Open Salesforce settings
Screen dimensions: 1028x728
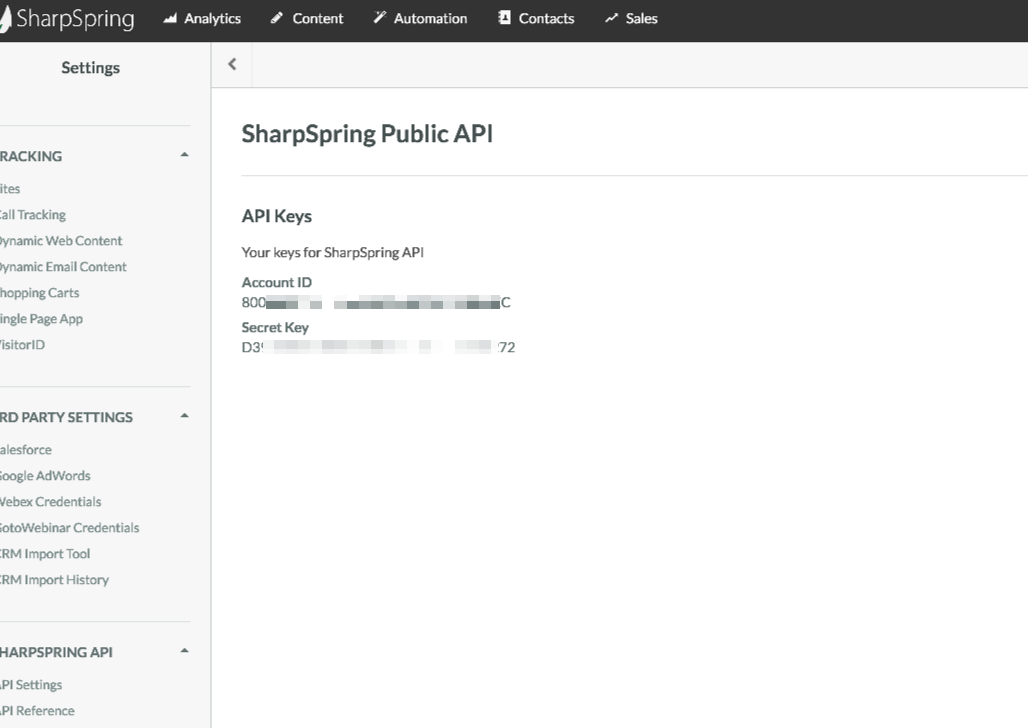point(26,450)
